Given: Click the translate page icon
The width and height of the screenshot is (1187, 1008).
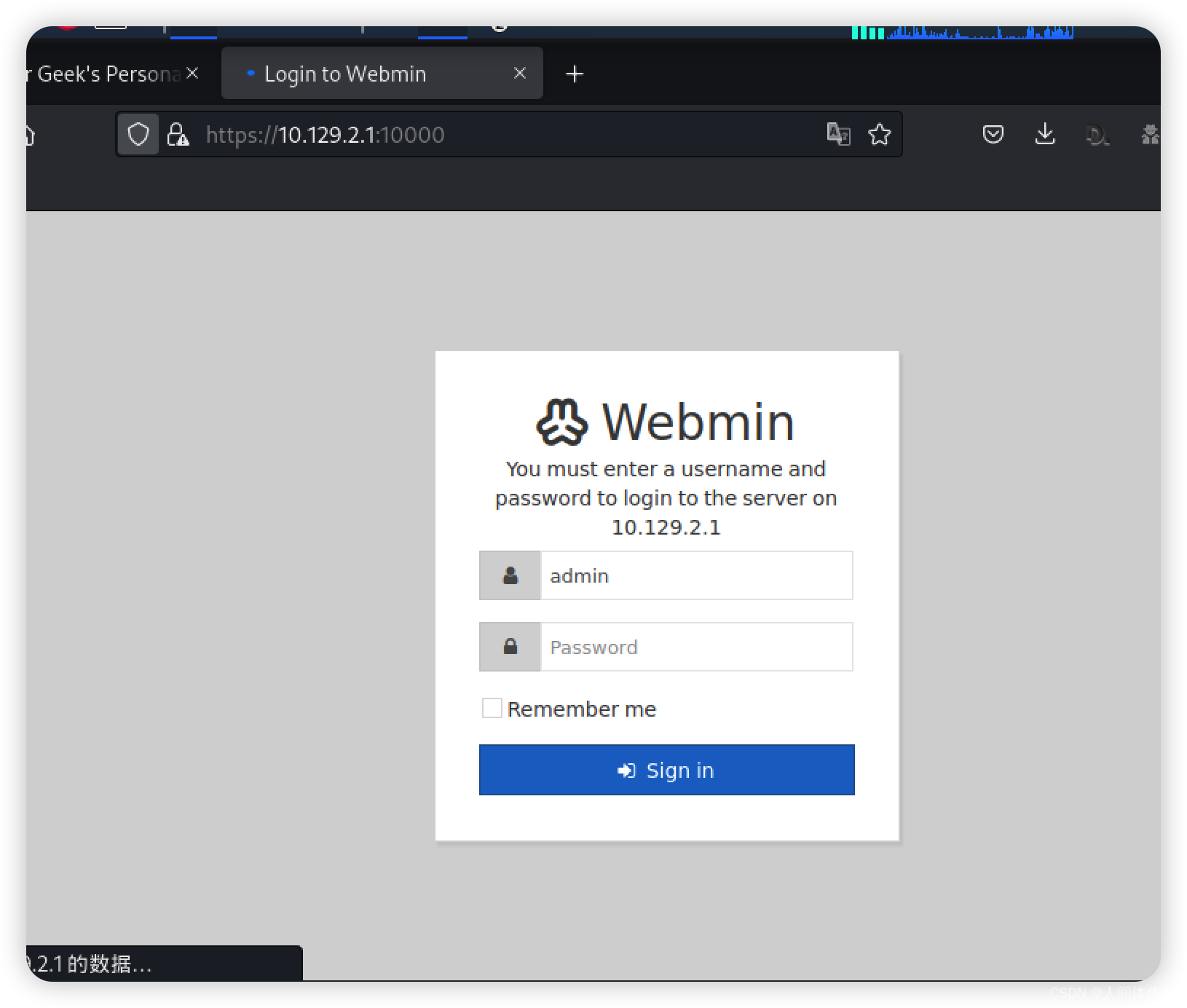Looking at the screenshot, I should click(x=839, y=134).
